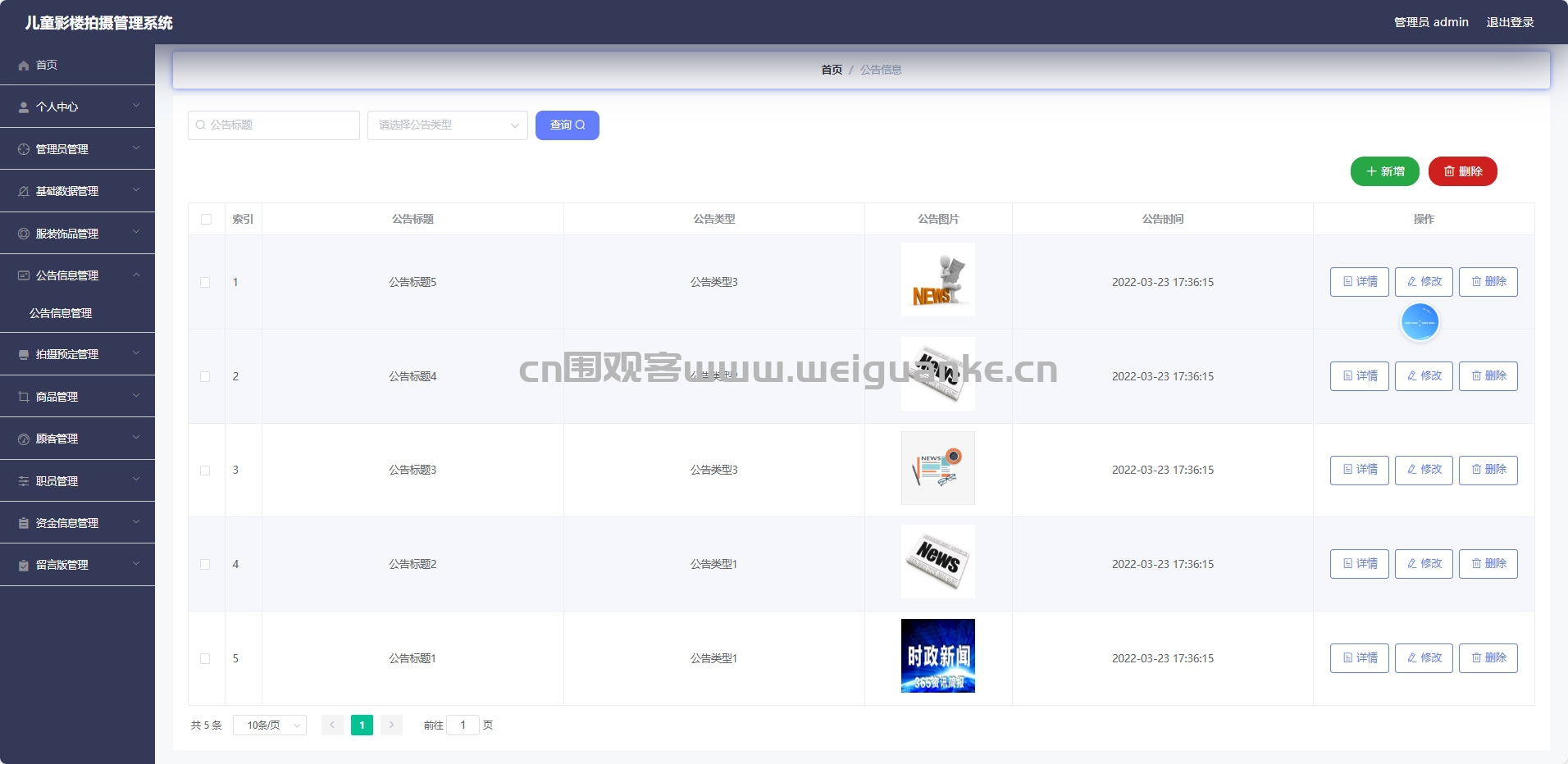Click the floating blue circular widget
The image size is (1568, 764).
[1420, 322]
